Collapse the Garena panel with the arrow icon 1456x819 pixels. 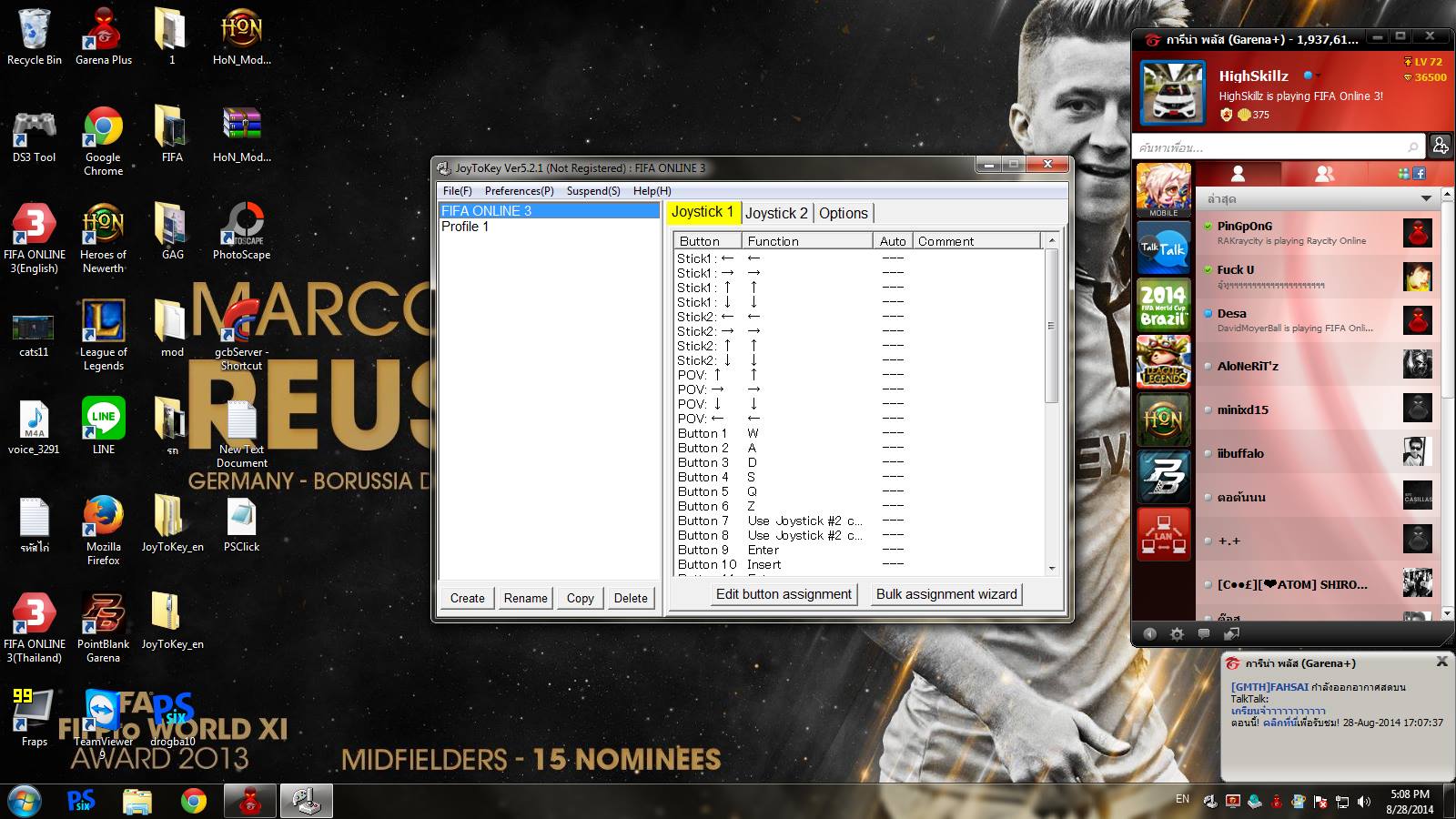pyautogui.click(x=1149, y=633)
